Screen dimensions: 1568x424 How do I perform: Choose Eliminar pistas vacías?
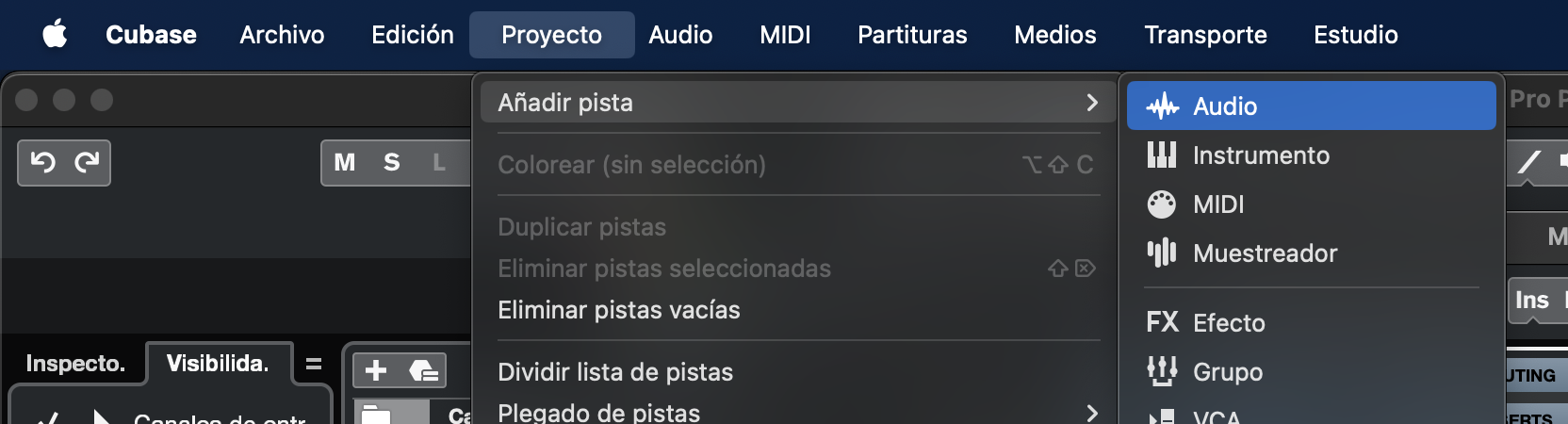tap(619, 310)
